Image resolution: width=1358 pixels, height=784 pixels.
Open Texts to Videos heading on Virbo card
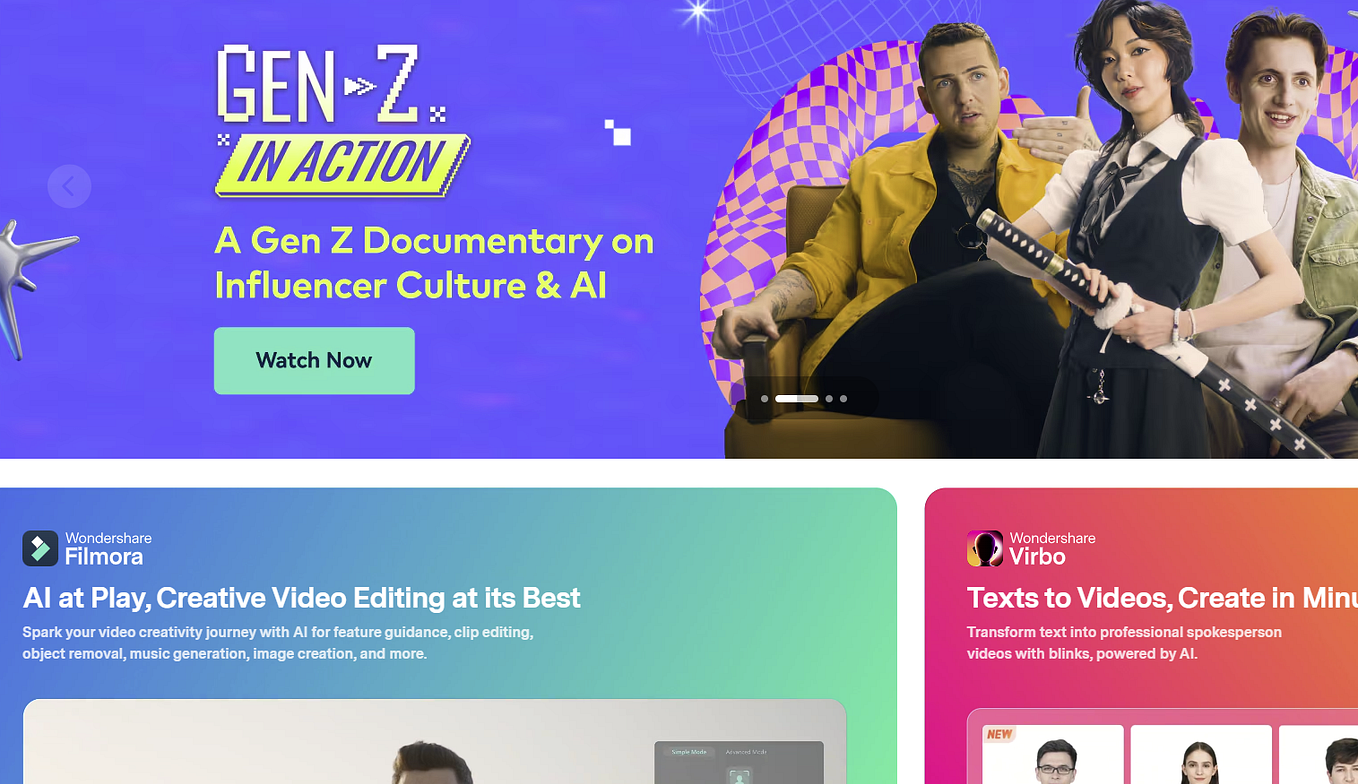click(1162, 598)
